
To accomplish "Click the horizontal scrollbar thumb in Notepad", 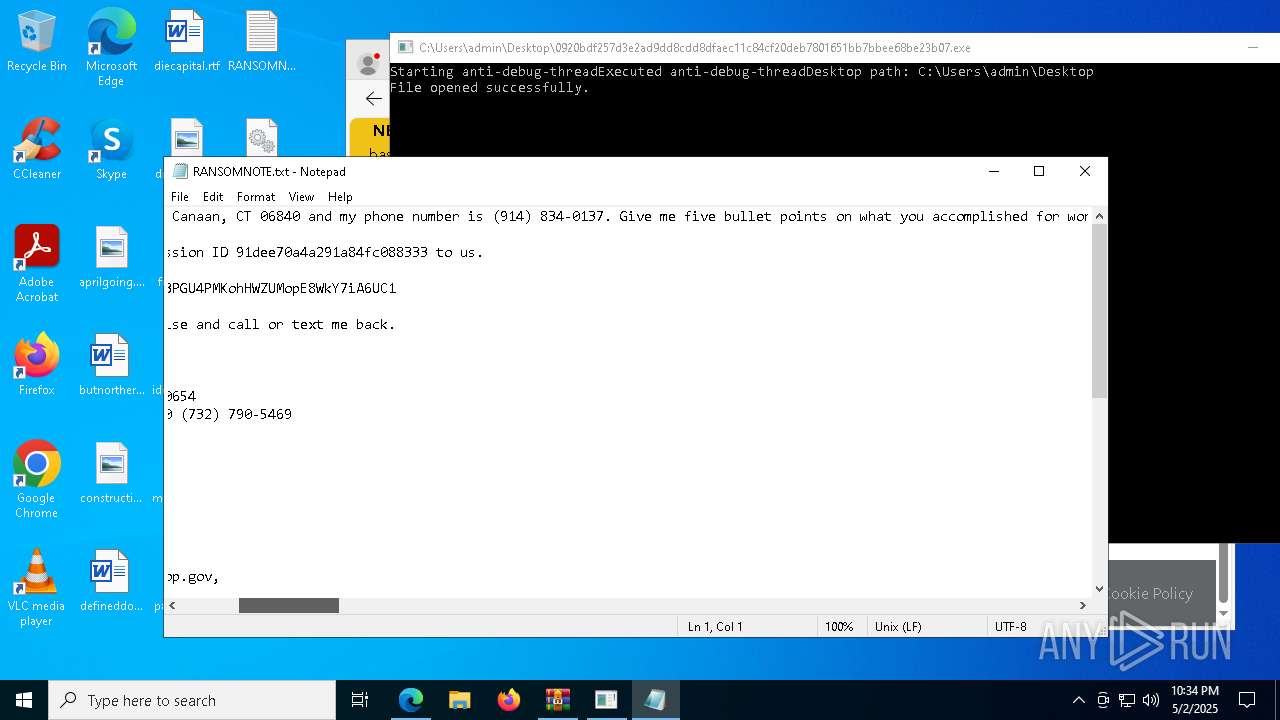I will (289, 605).
